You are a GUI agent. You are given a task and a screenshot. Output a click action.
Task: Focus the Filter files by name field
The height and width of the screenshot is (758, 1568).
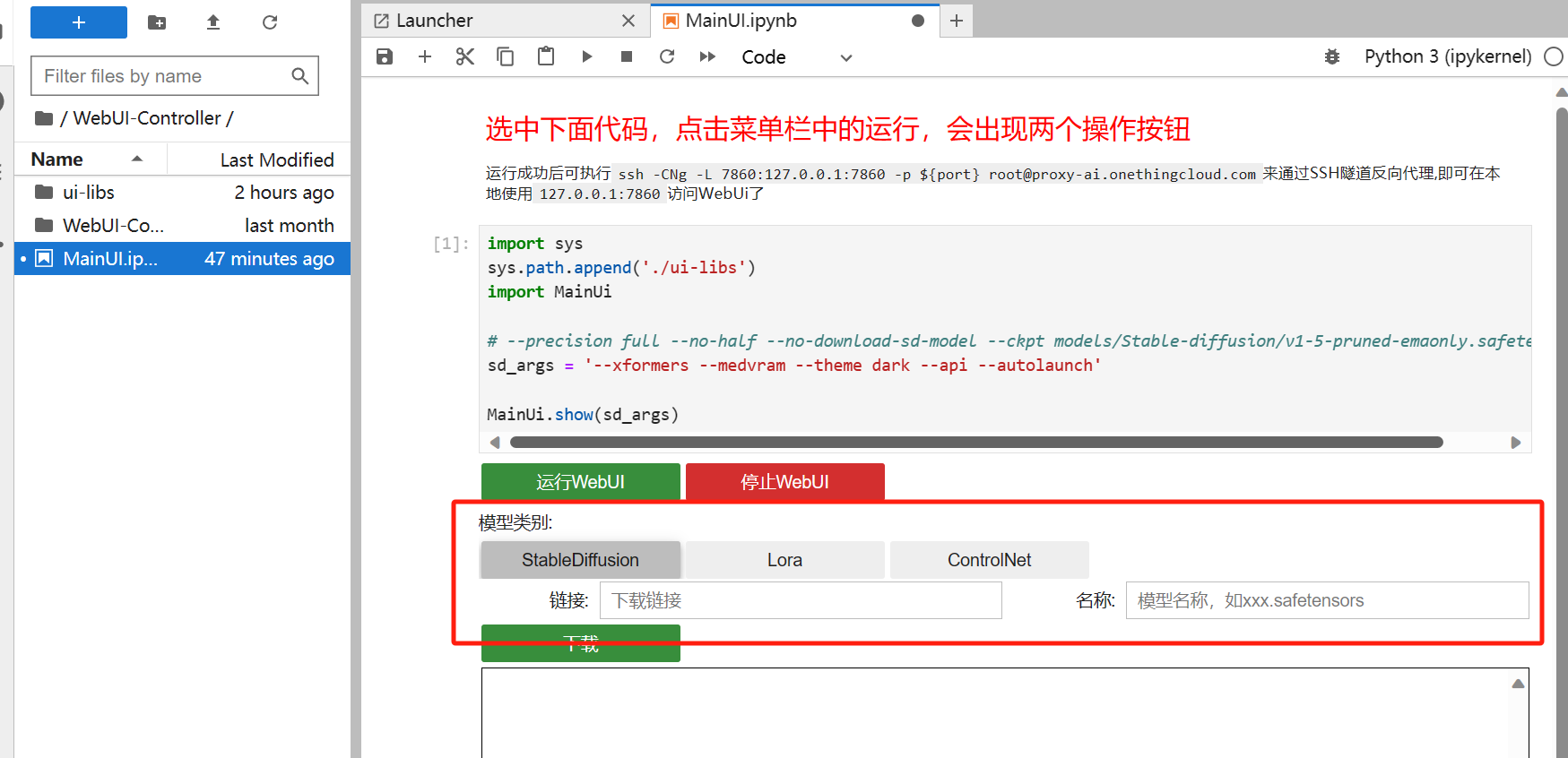tap(175, 76)
